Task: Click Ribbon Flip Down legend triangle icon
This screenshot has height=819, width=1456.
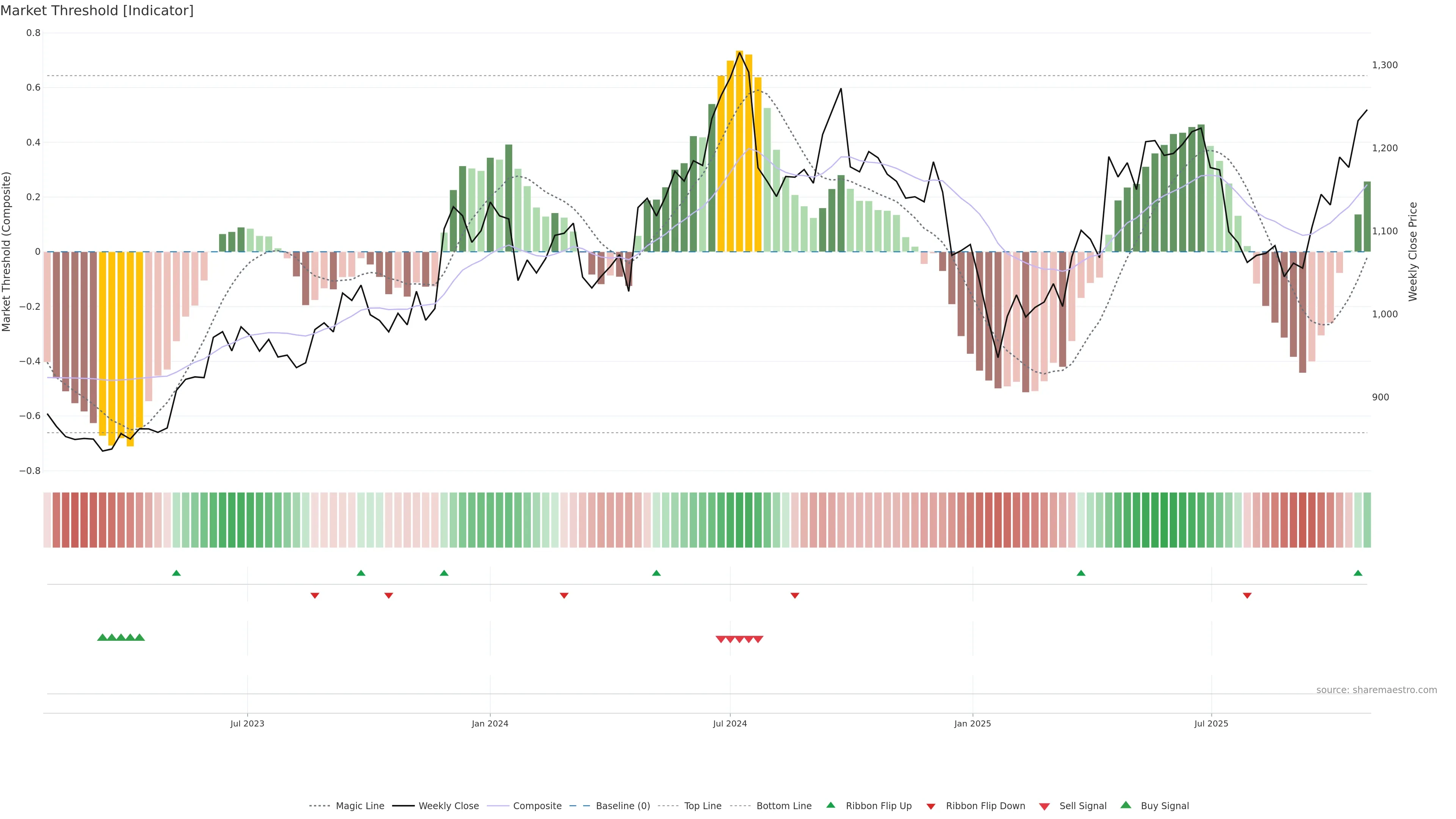Action: click(931, 806)
